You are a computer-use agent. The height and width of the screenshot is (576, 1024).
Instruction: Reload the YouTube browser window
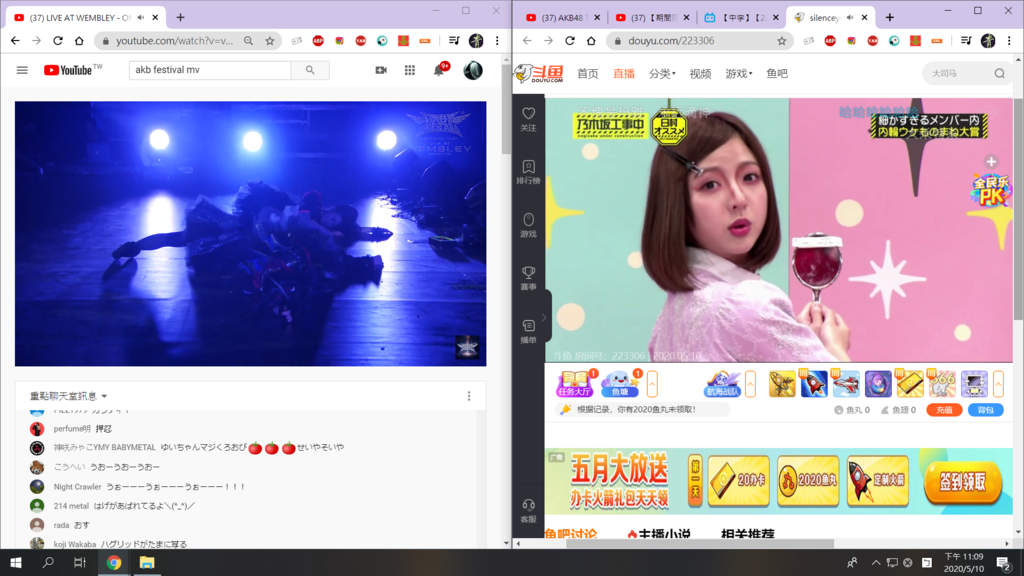(57, 40)
